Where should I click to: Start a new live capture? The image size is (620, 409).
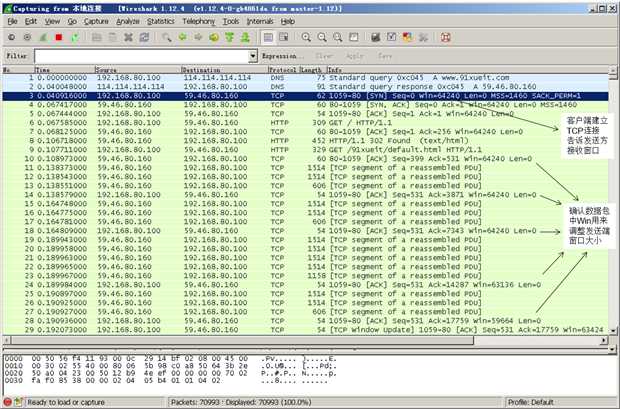tap(43, 38)
